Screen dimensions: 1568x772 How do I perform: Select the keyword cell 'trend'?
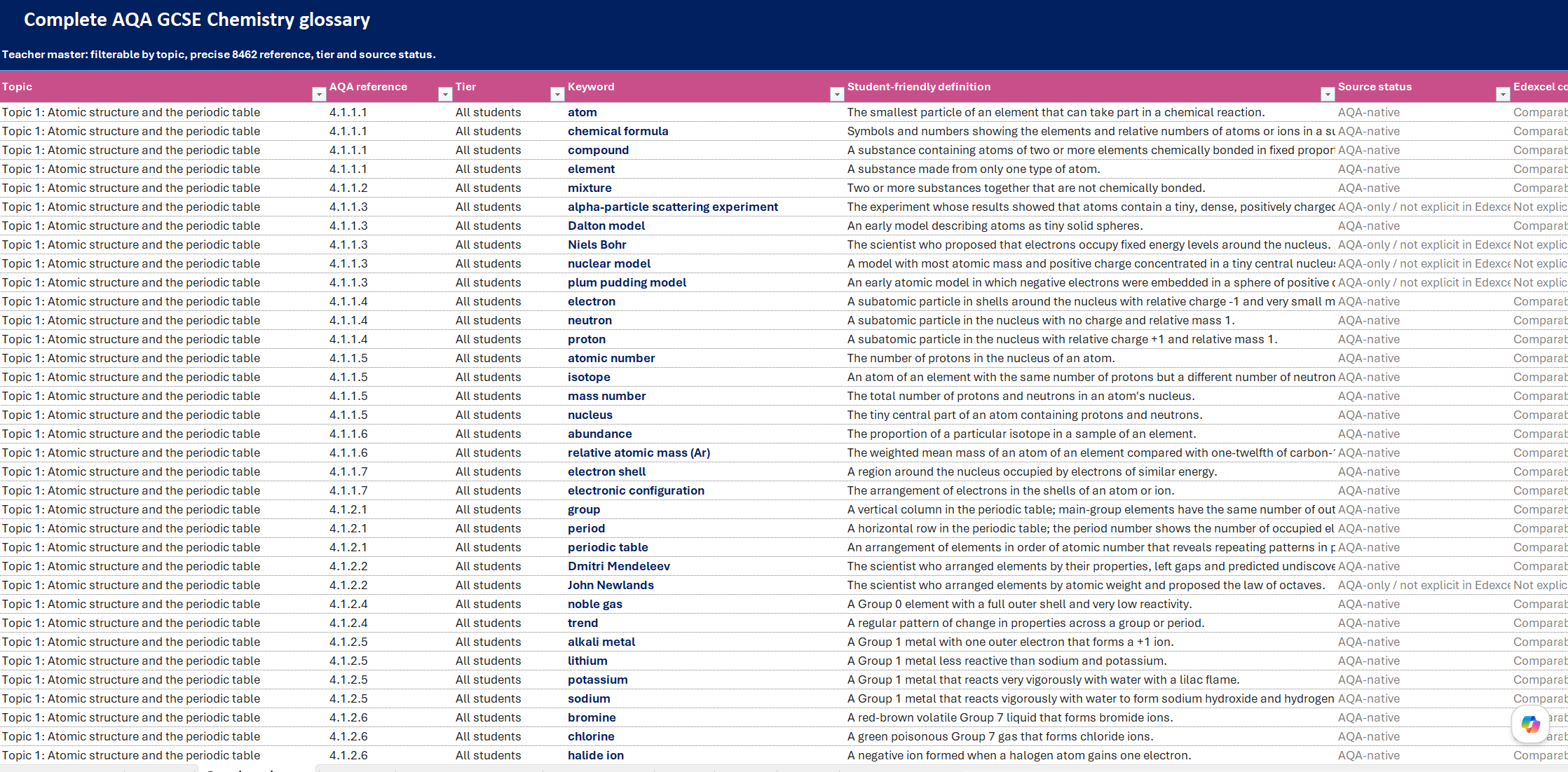tap(704, 623)
